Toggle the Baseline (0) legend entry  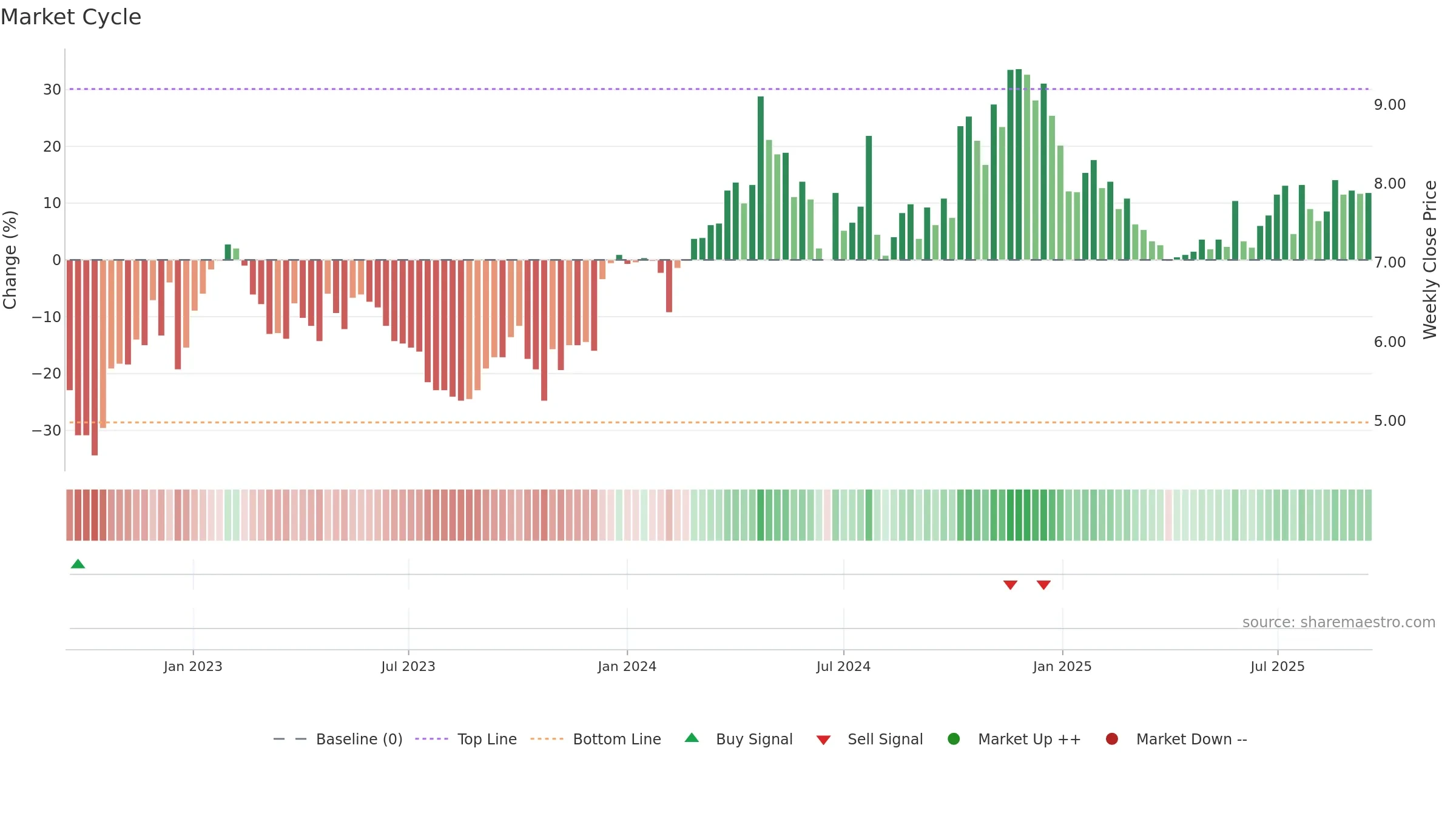point(338,739)
